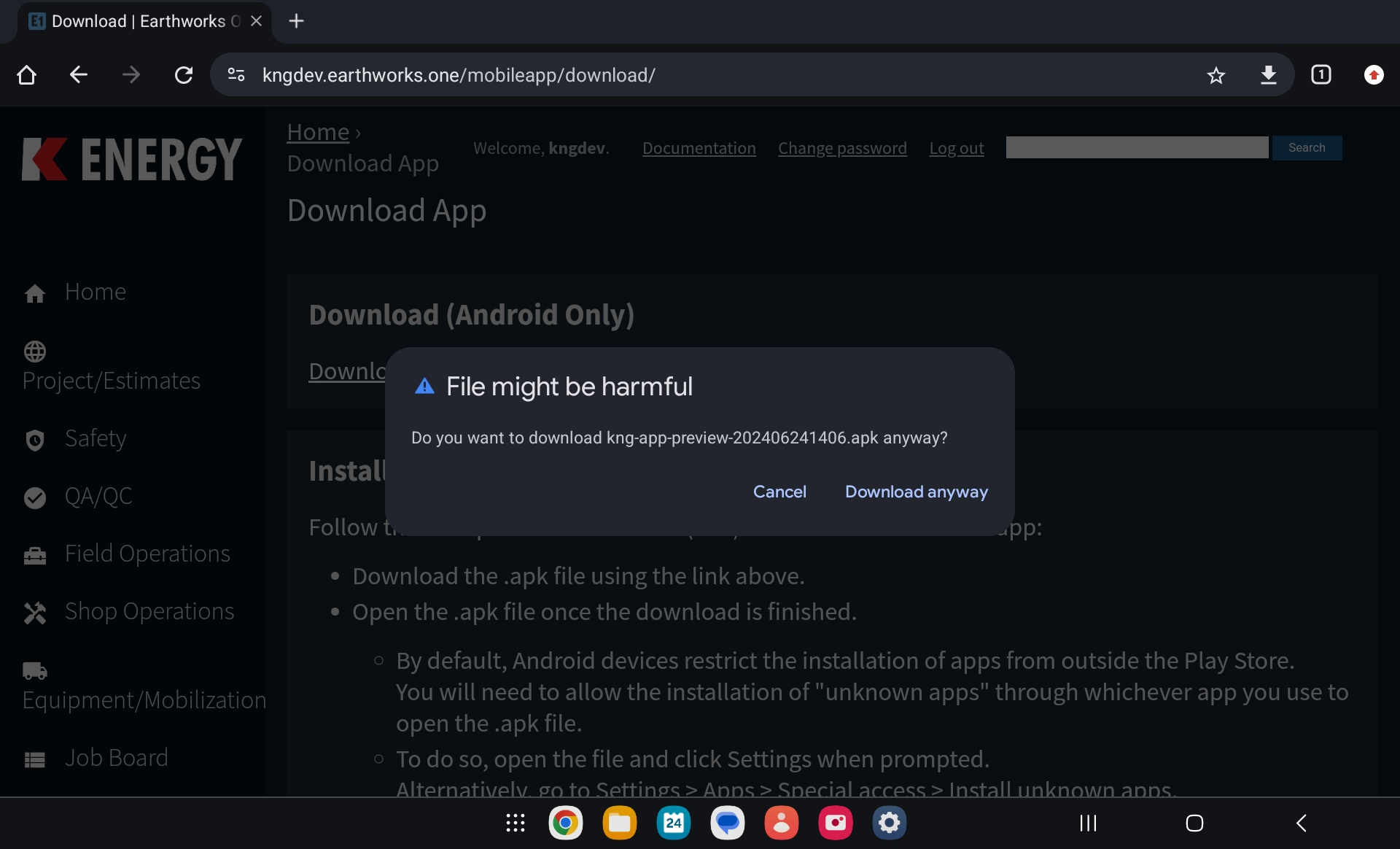Go to browser home page icon
Image resolution: width=1400 pixels, height=849 pixels.
click(x=27, y=75)
